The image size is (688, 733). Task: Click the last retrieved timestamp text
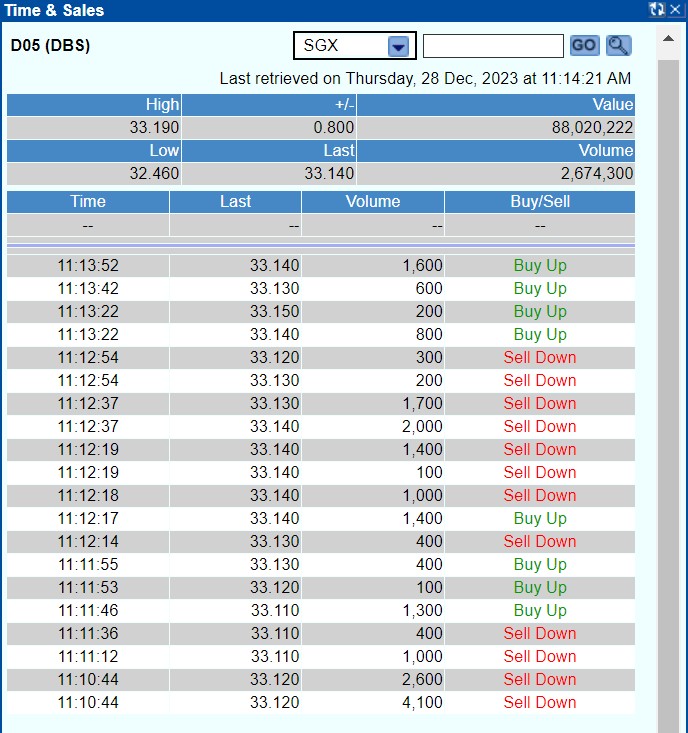pyautogui.click(x=425, y=78)
